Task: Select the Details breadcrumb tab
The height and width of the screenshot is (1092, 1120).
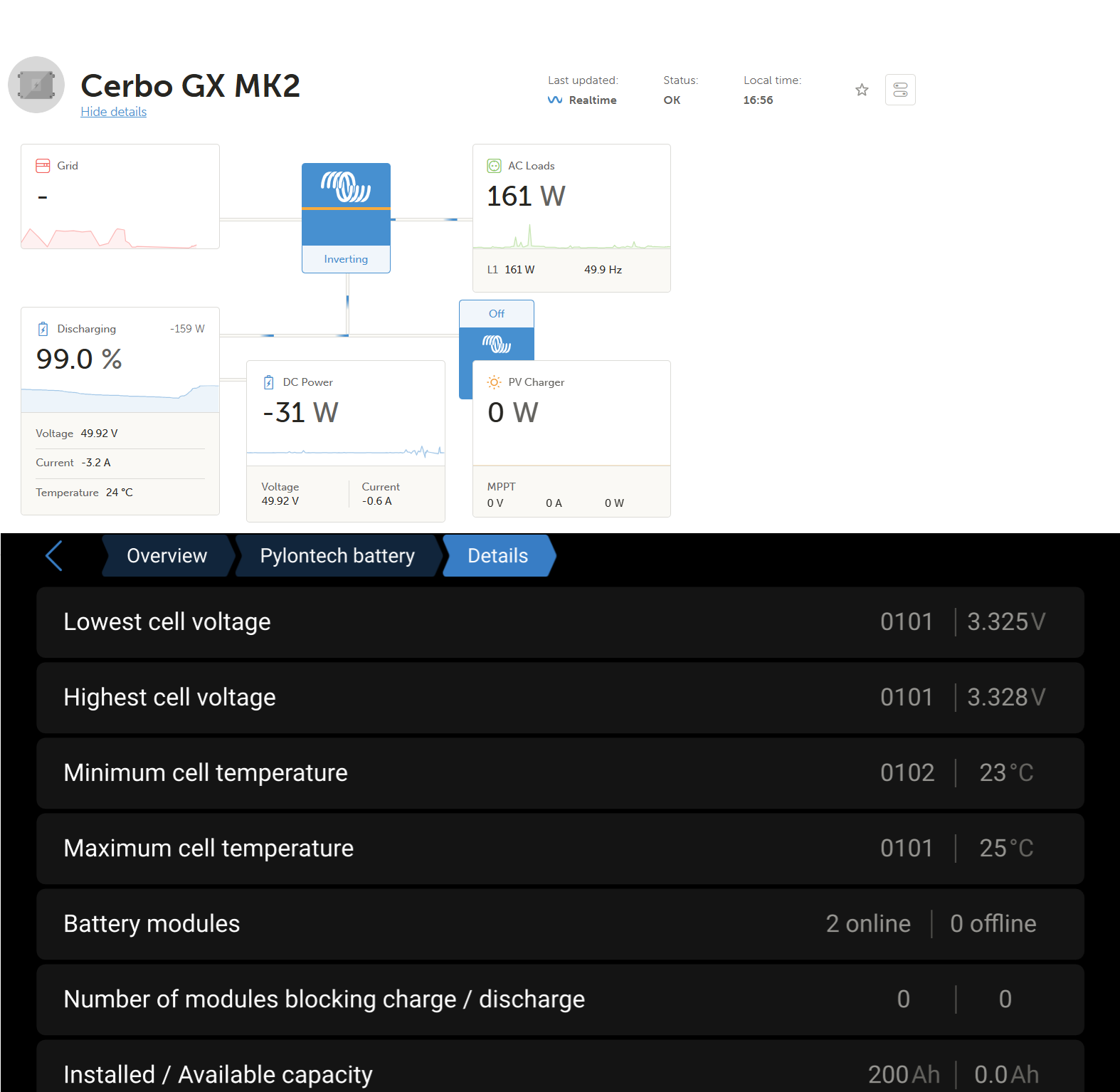Action: tap(497, 555)
